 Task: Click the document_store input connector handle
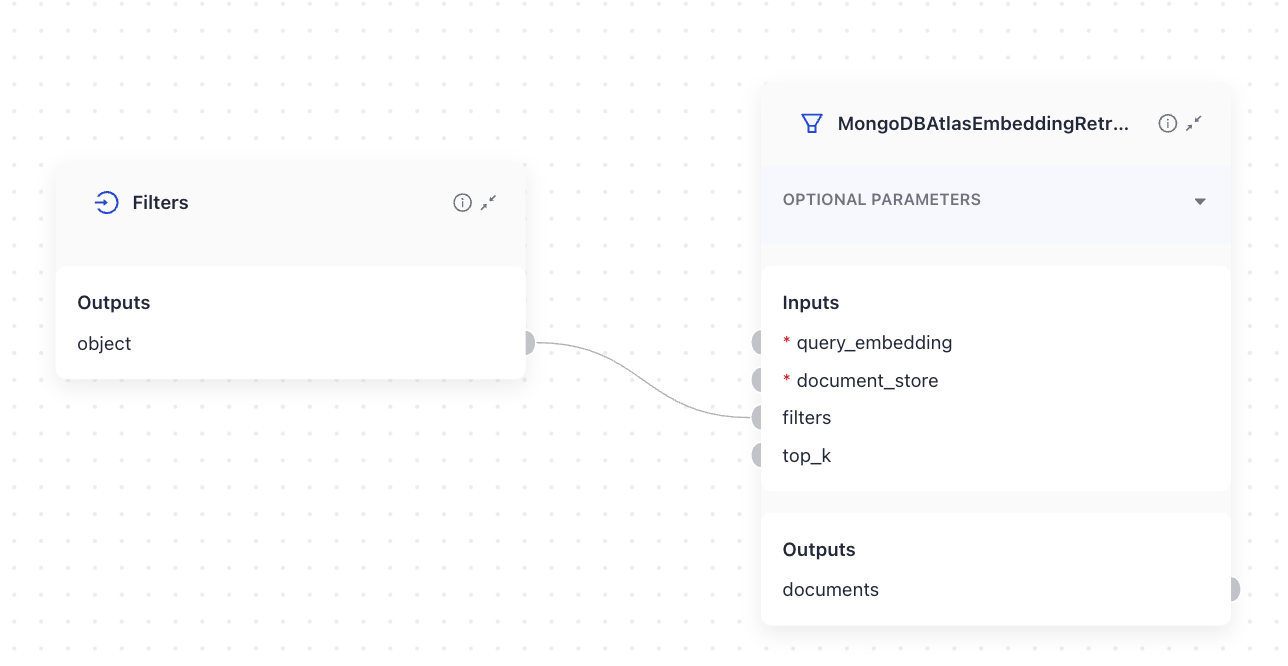[757, 380]
